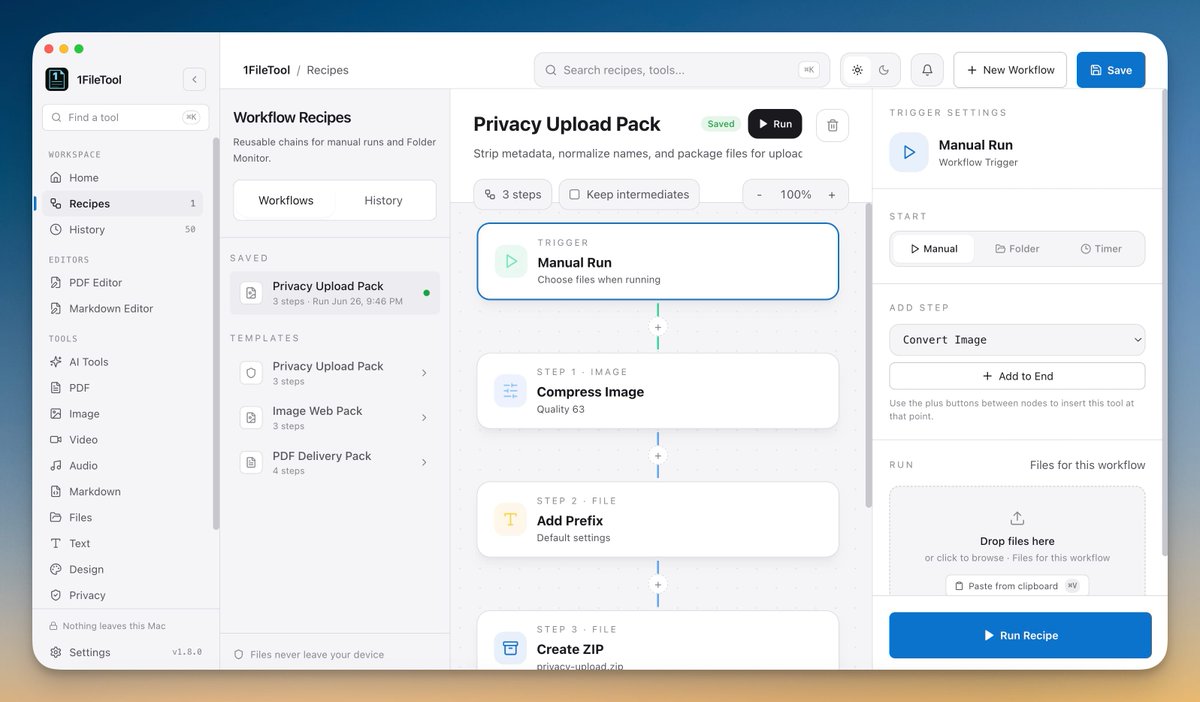This screenshot has height=702, width=1200.
Task: Click the Search recipes, tools field
Action: 682,70
